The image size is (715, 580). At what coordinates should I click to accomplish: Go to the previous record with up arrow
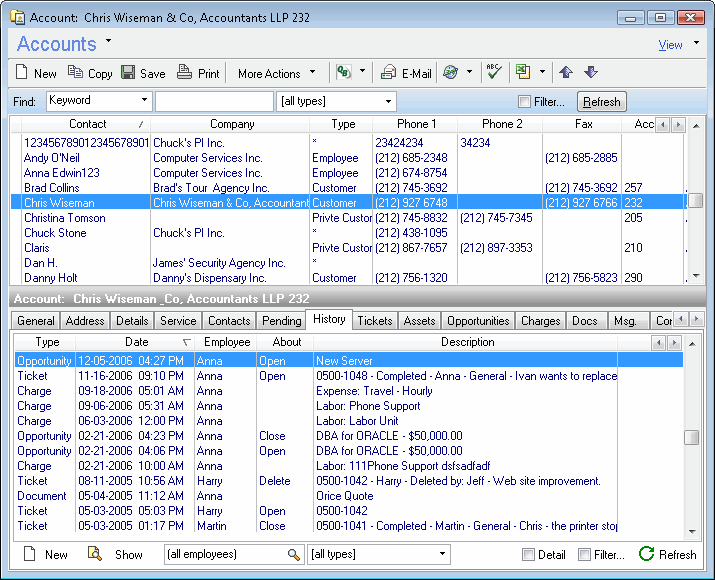click(x=566, y=73)
